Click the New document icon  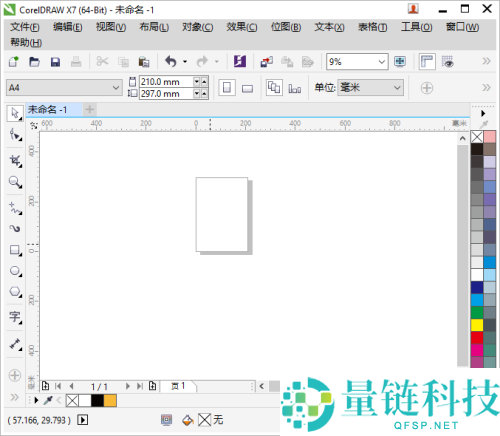click(14, 62)
